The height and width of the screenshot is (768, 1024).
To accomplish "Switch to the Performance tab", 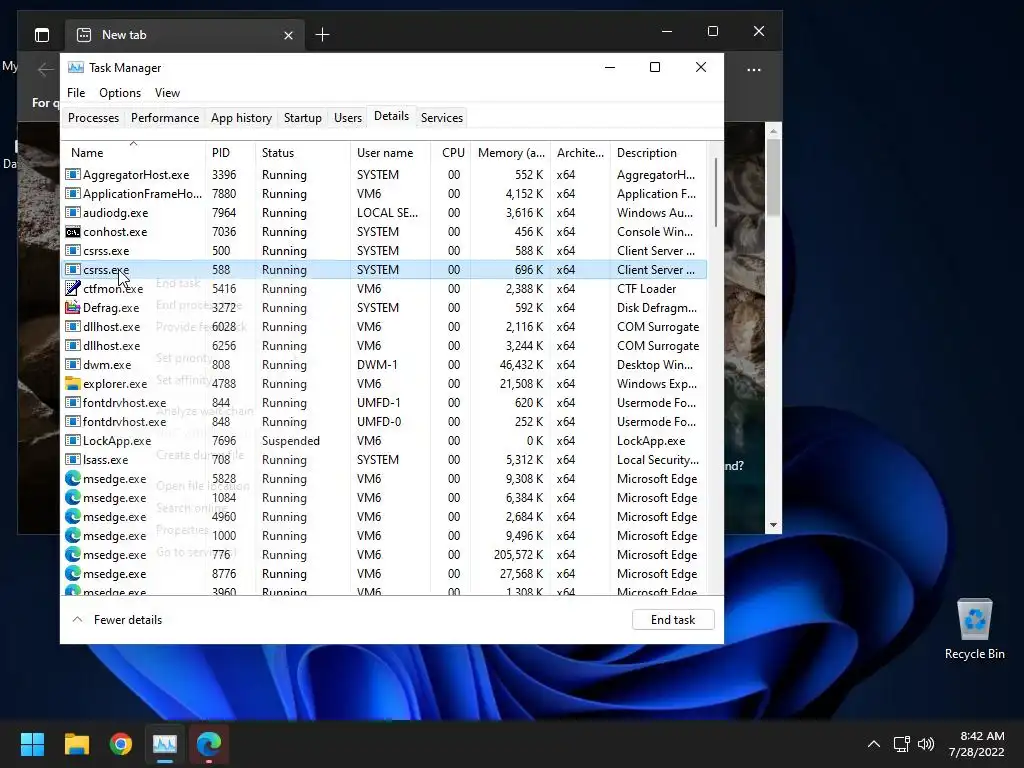I will click(x=165, y=118).
